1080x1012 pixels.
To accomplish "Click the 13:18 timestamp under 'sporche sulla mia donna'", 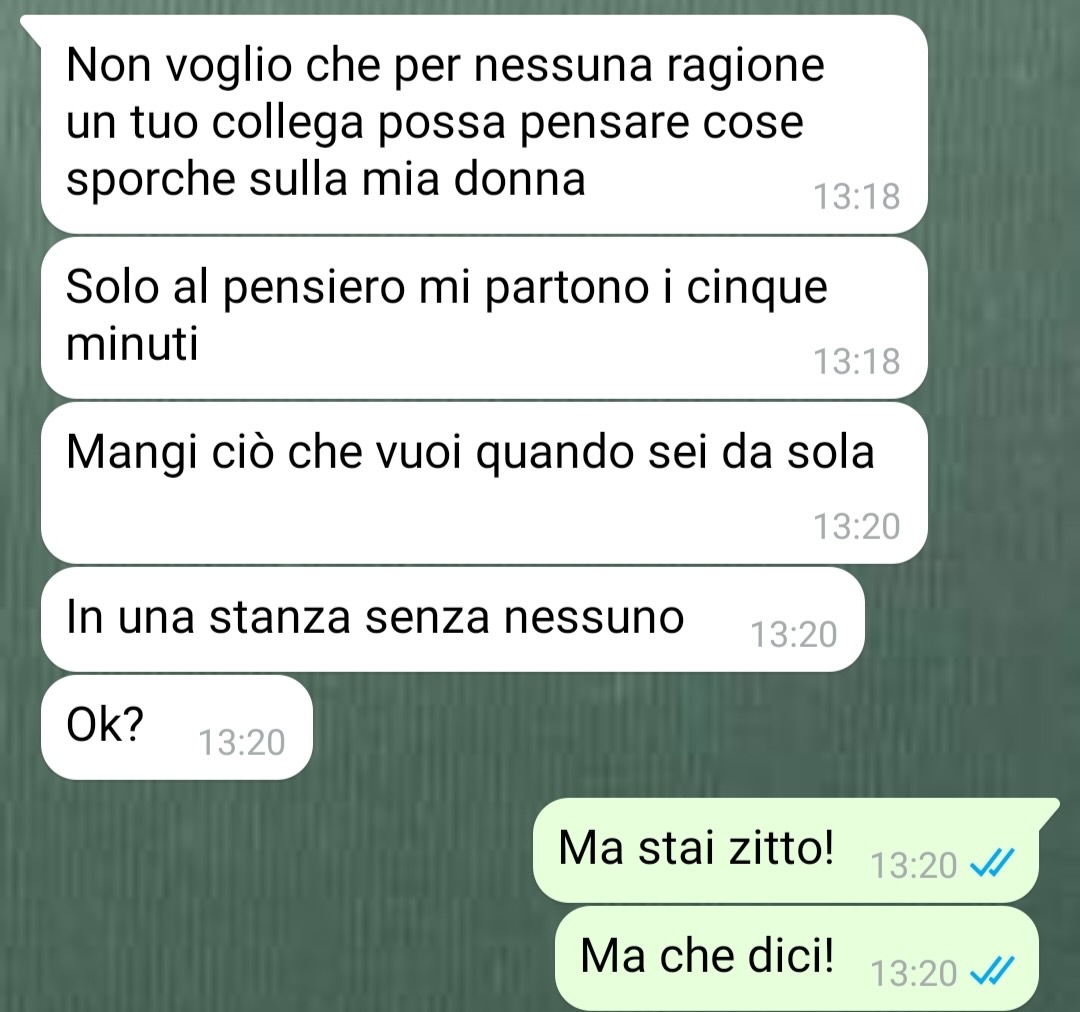I will click(857, 196).
